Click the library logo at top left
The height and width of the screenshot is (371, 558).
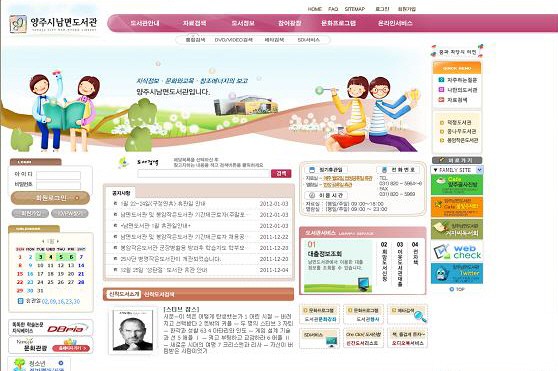tap(53, 24)
